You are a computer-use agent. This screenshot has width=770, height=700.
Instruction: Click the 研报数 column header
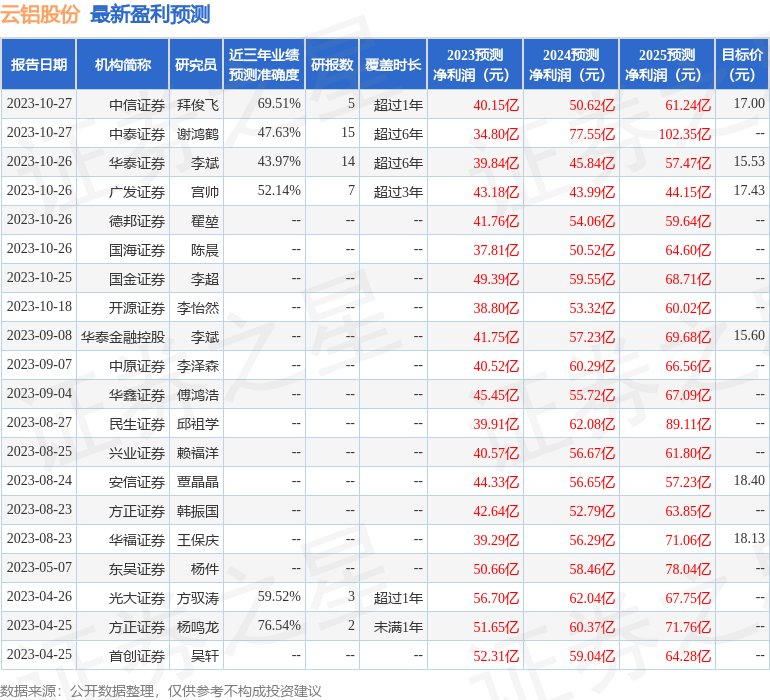[x=332, y=64]
